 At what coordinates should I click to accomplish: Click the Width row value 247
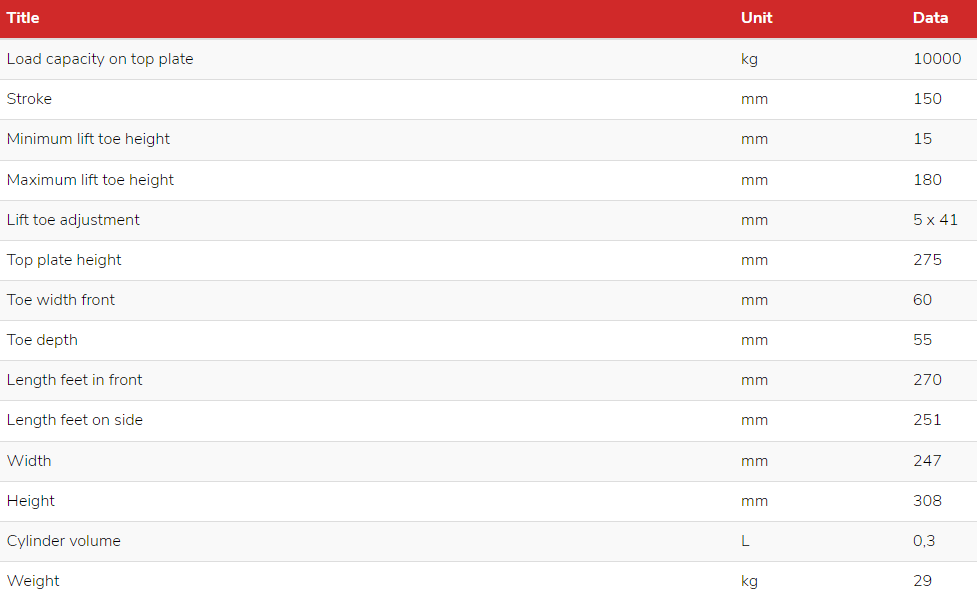[927, 460]
